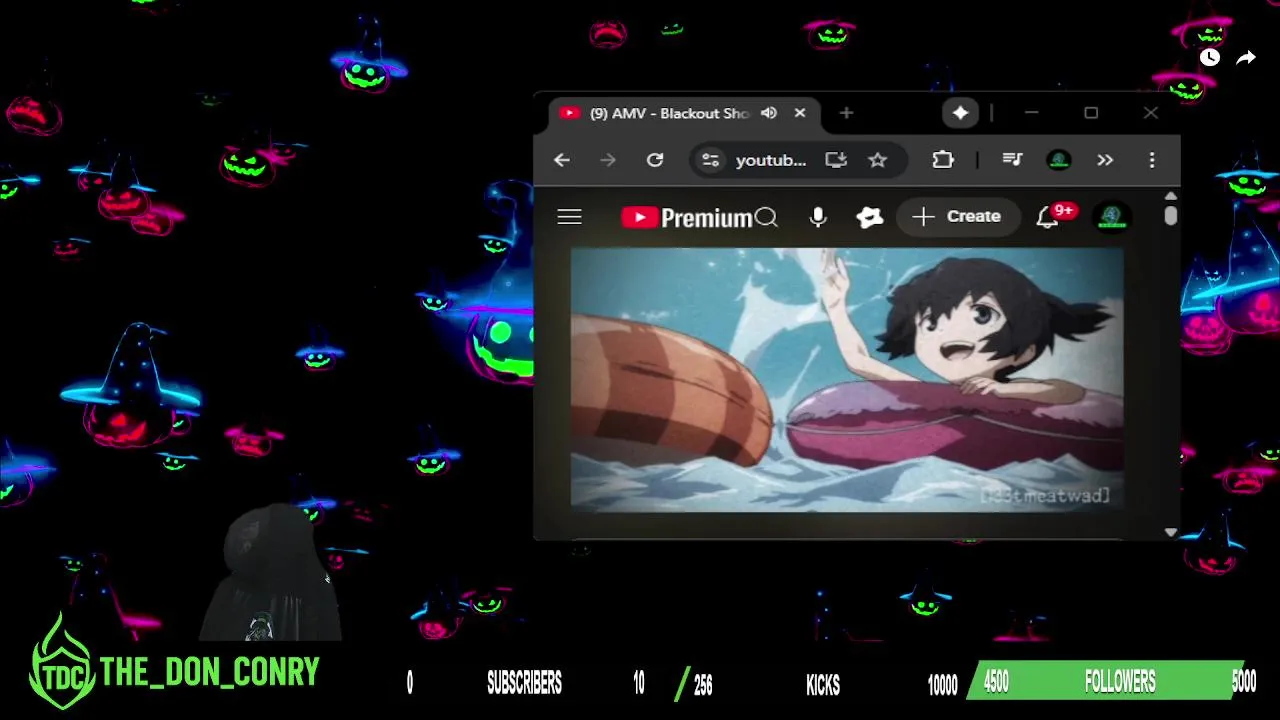Viewport: 1280px width, 720px height.
Task: Open the Chrome profile avatar
Action: point(1059,160)
